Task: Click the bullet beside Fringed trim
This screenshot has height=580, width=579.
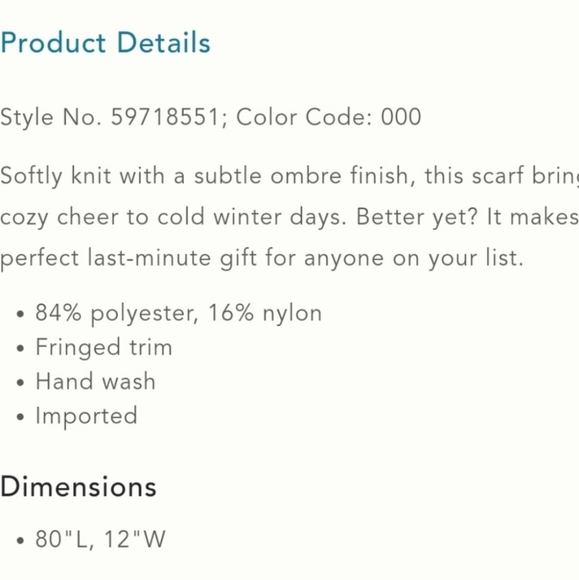Action: coord(20,348)
